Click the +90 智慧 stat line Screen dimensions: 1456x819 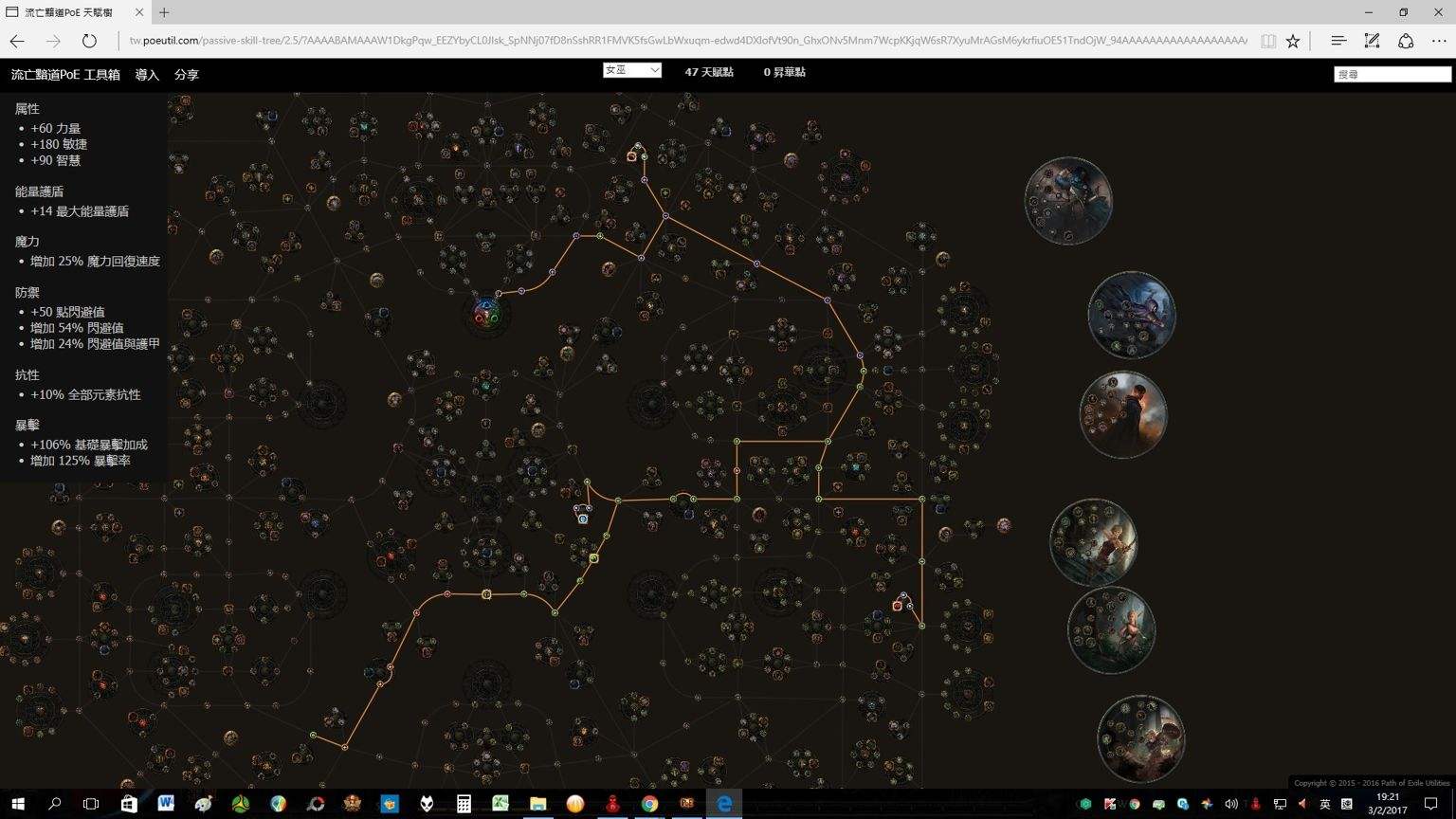(x=55, y=160)
